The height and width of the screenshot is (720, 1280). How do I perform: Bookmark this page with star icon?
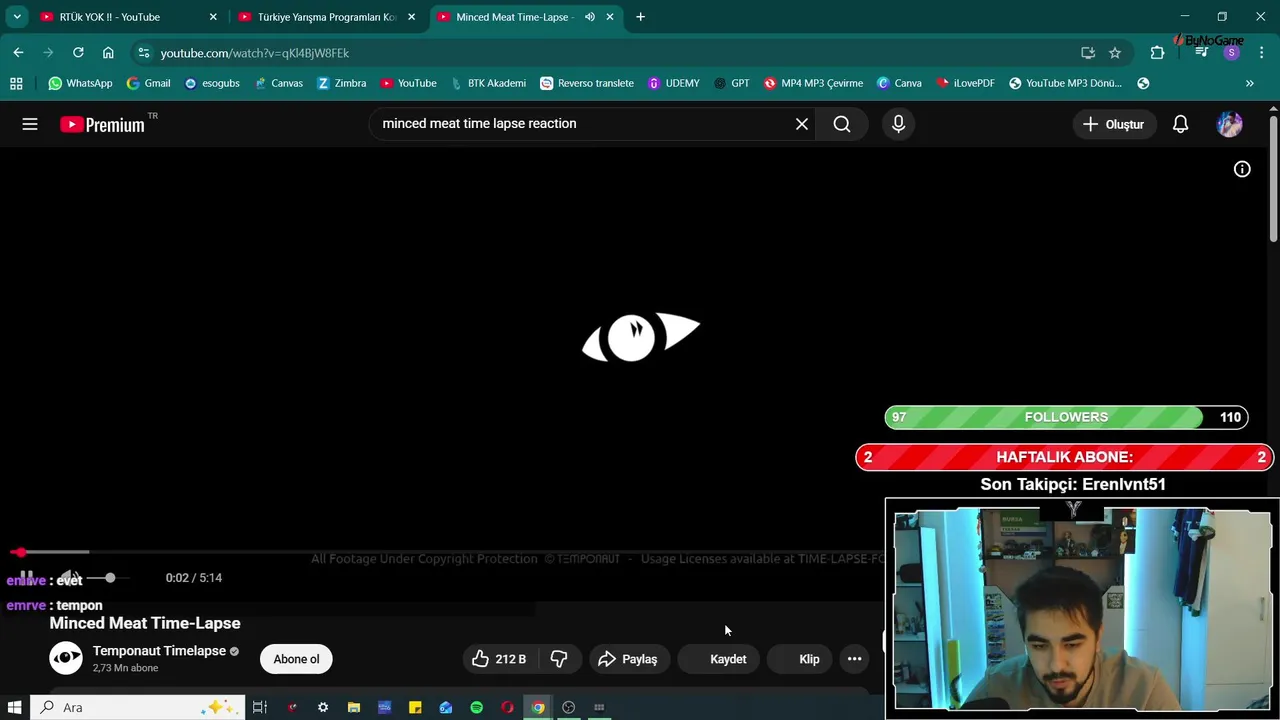[1115, 53]
